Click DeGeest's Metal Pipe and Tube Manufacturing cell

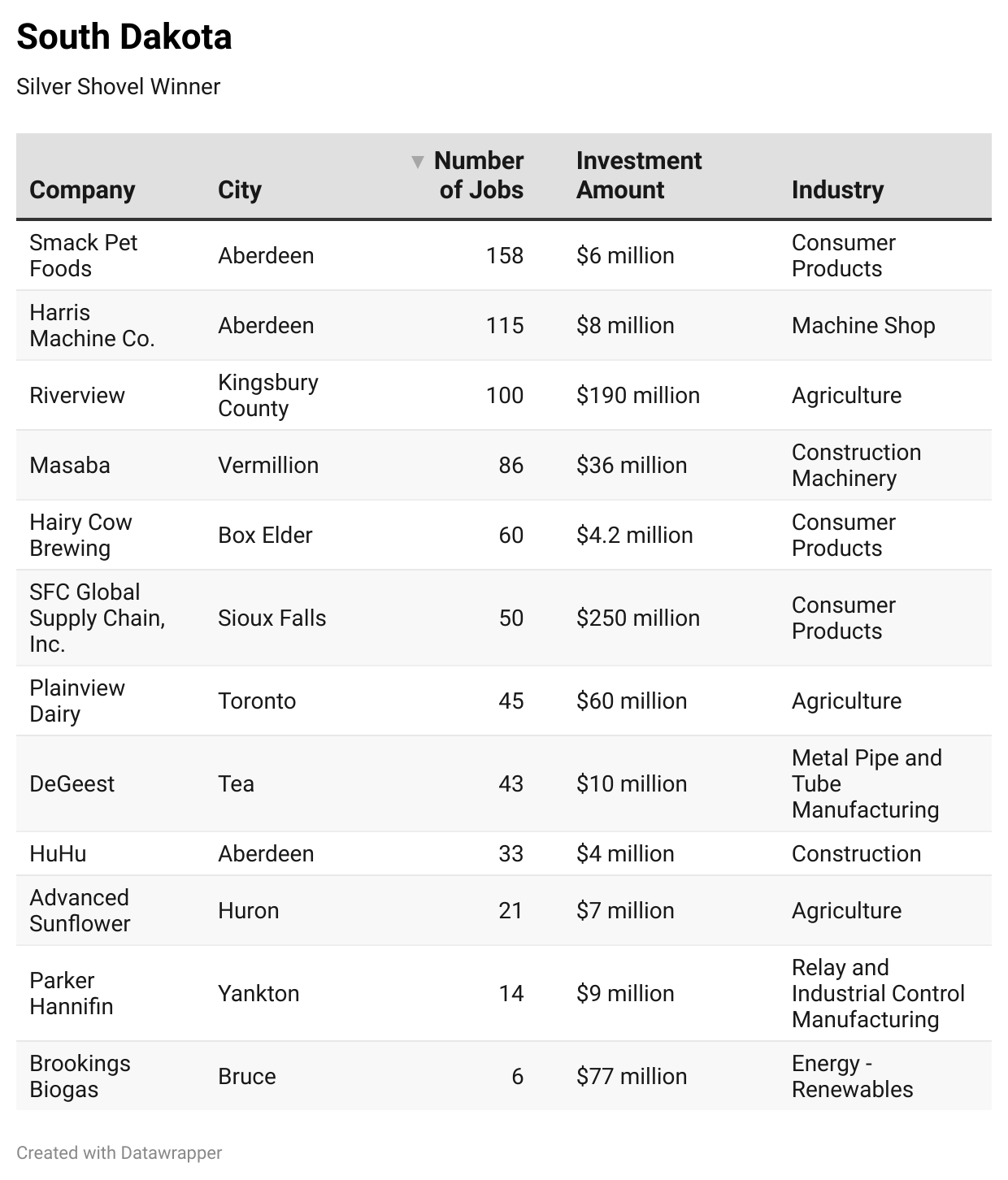pos(867,784)
